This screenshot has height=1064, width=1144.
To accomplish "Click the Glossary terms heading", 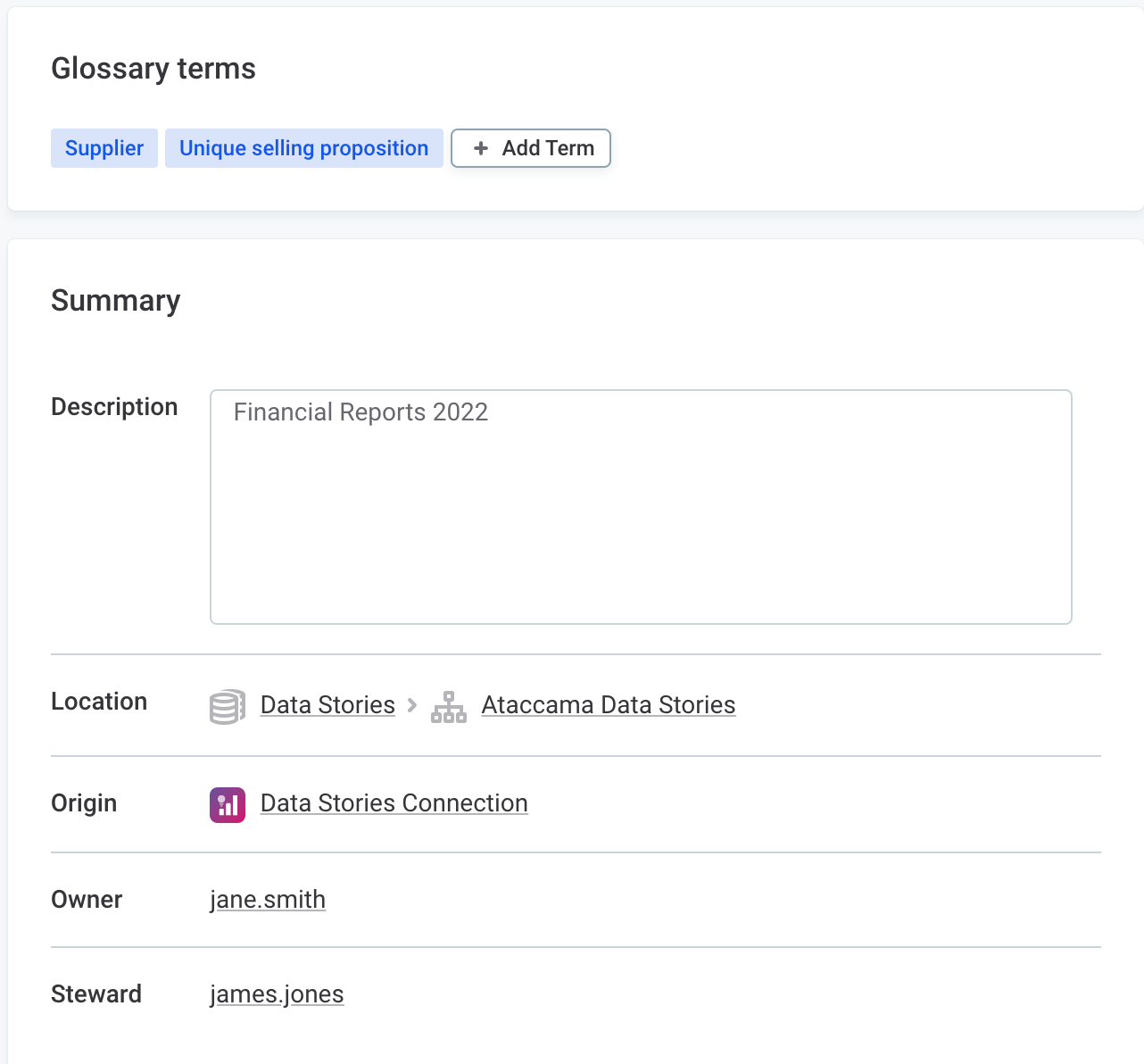I will coord(153,69).
